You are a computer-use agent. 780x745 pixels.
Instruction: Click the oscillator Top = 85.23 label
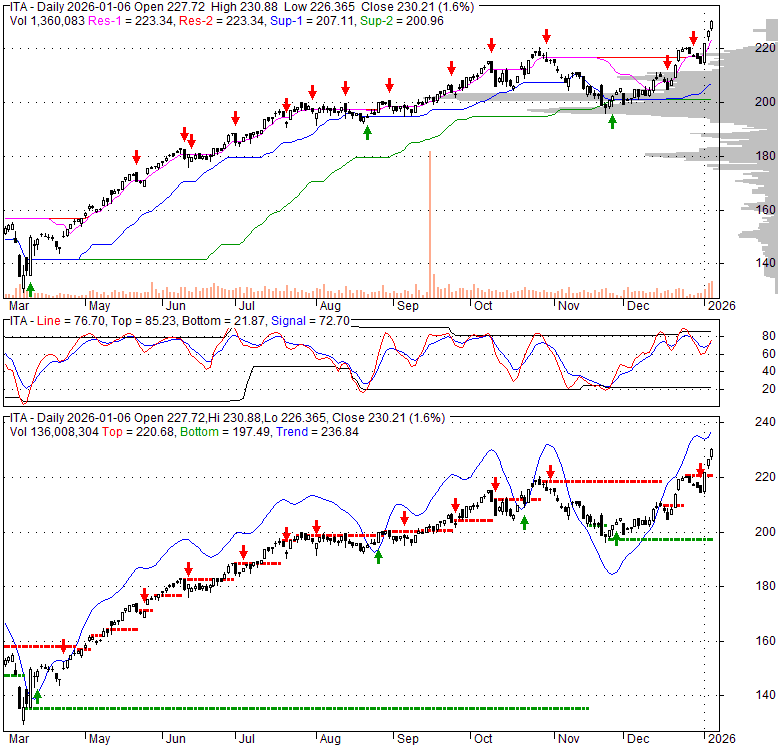[144, 321]
